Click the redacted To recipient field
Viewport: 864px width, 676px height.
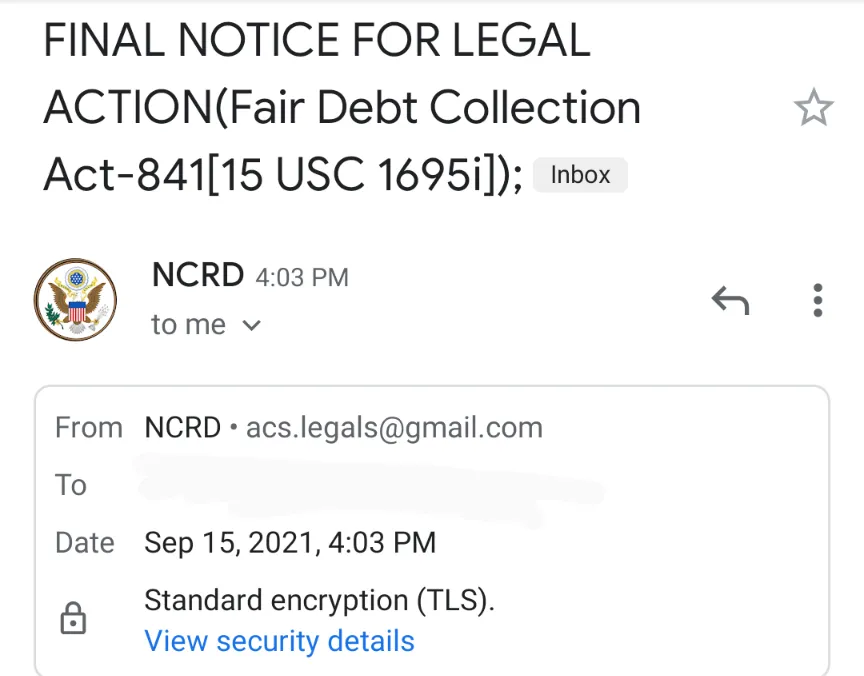tap(371, 487)
